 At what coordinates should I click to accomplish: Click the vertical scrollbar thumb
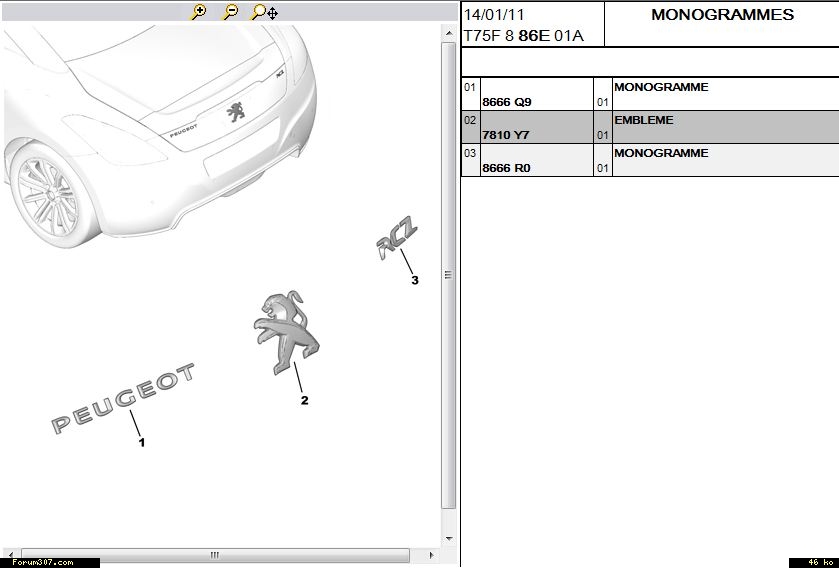pyautogui.click(x=449, y=275)
